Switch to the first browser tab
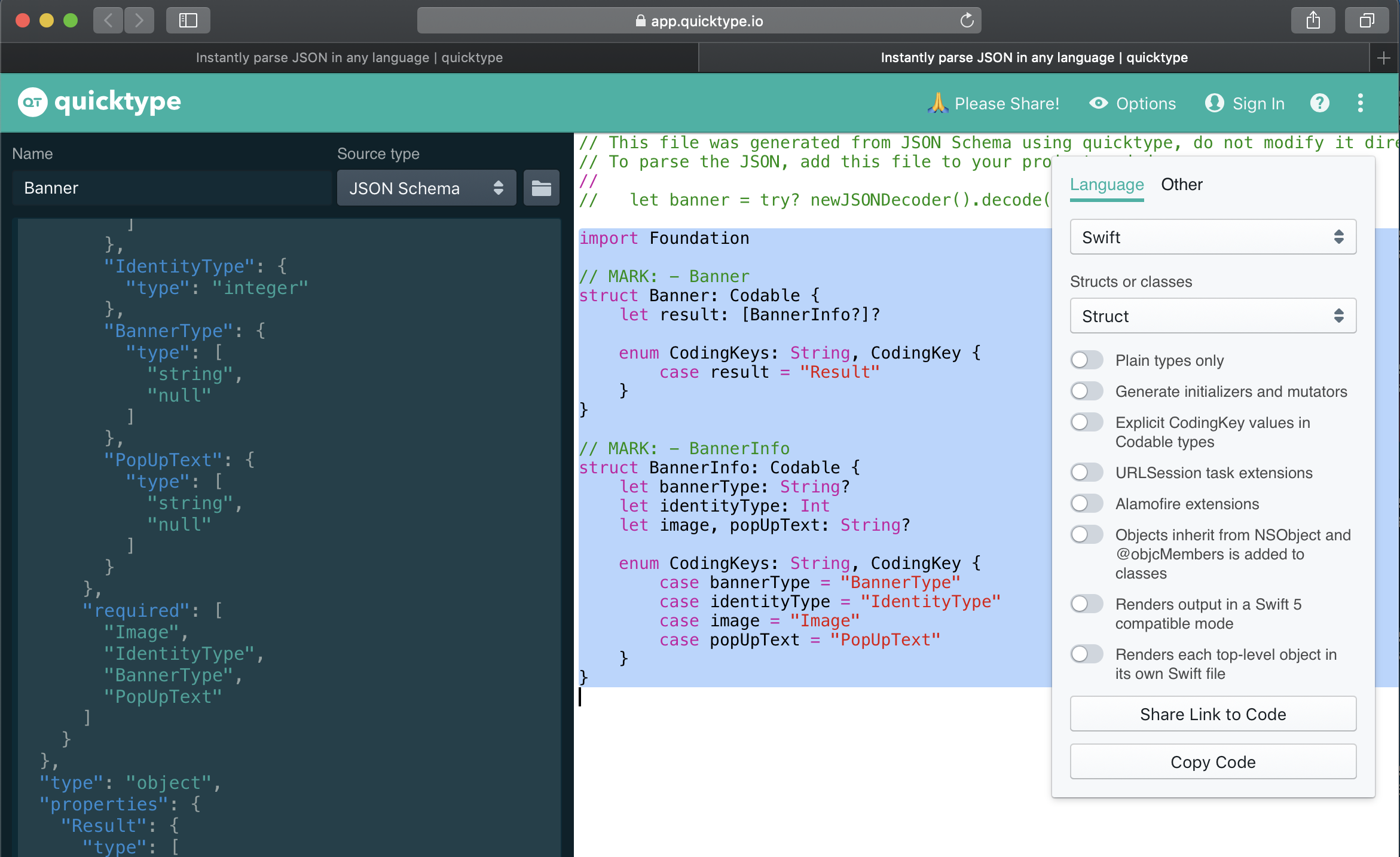Image resolution: width=1400 pixels, height=857 pixels. [x=349, y=58]
